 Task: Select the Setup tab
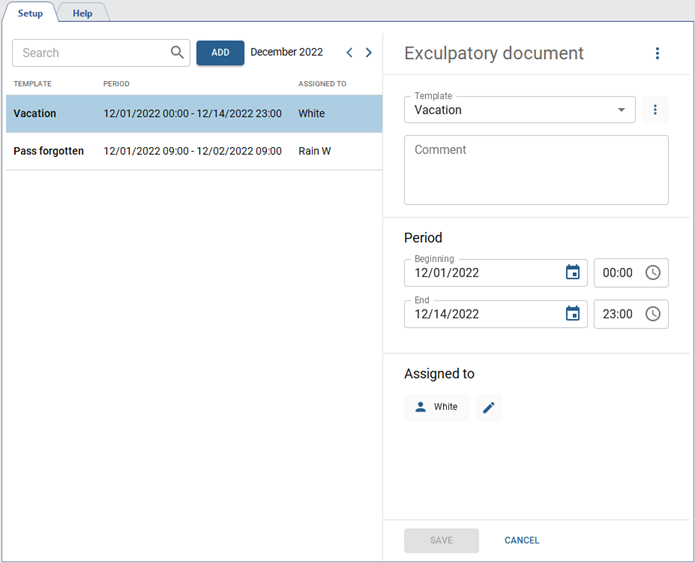[30, 13]
